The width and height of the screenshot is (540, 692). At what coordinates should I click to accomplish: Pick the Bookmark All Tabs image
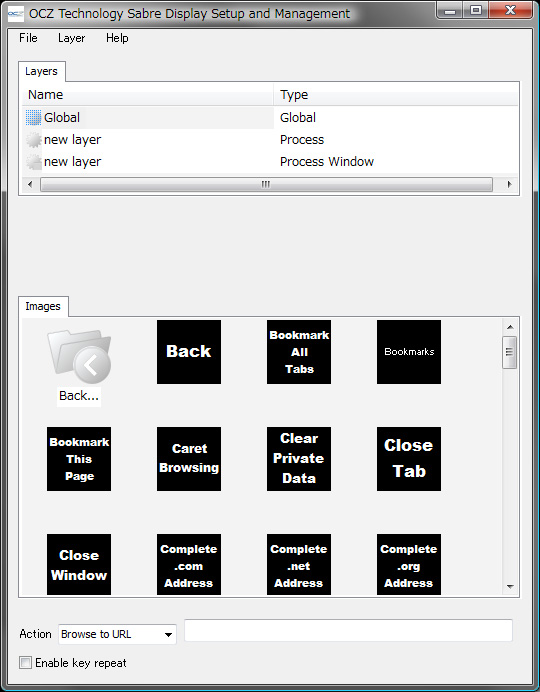tap(299, 352)
